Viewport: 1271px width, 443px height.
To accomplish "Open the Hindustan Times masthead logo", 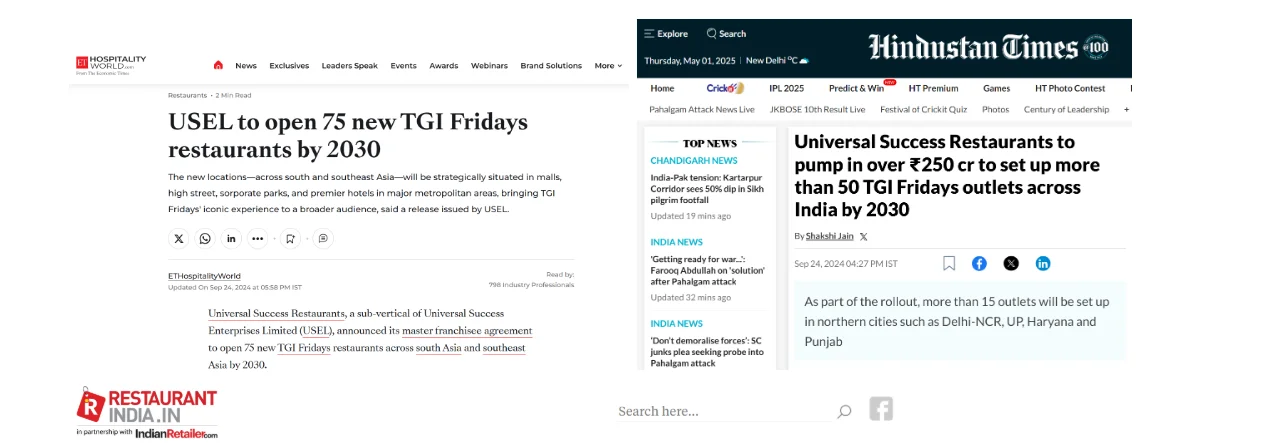I will tap(973, 47).
